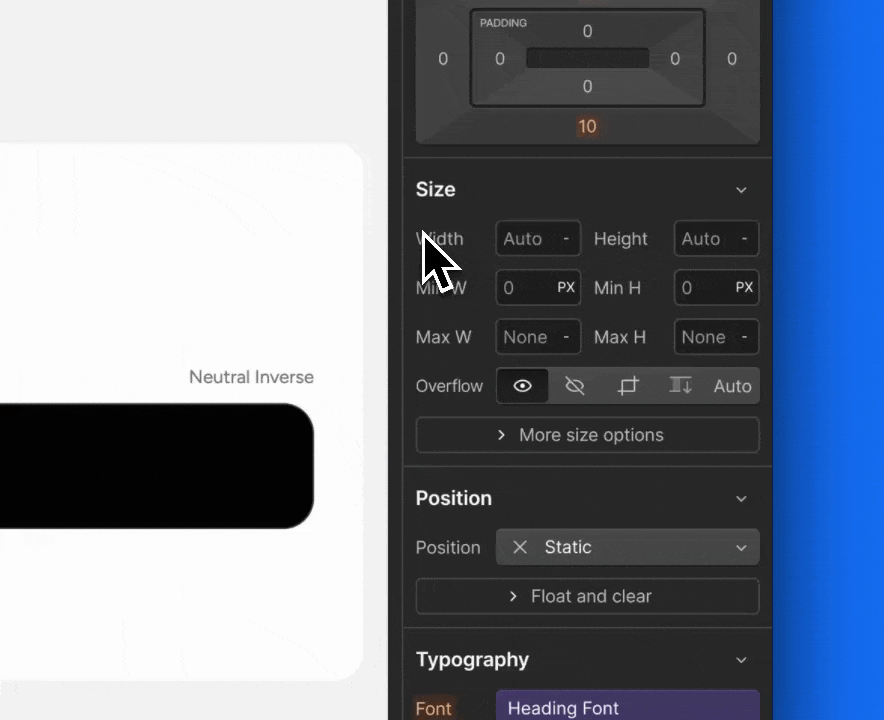Click the PX unit next to Min W
884x720 pixels.
(567, 287)
